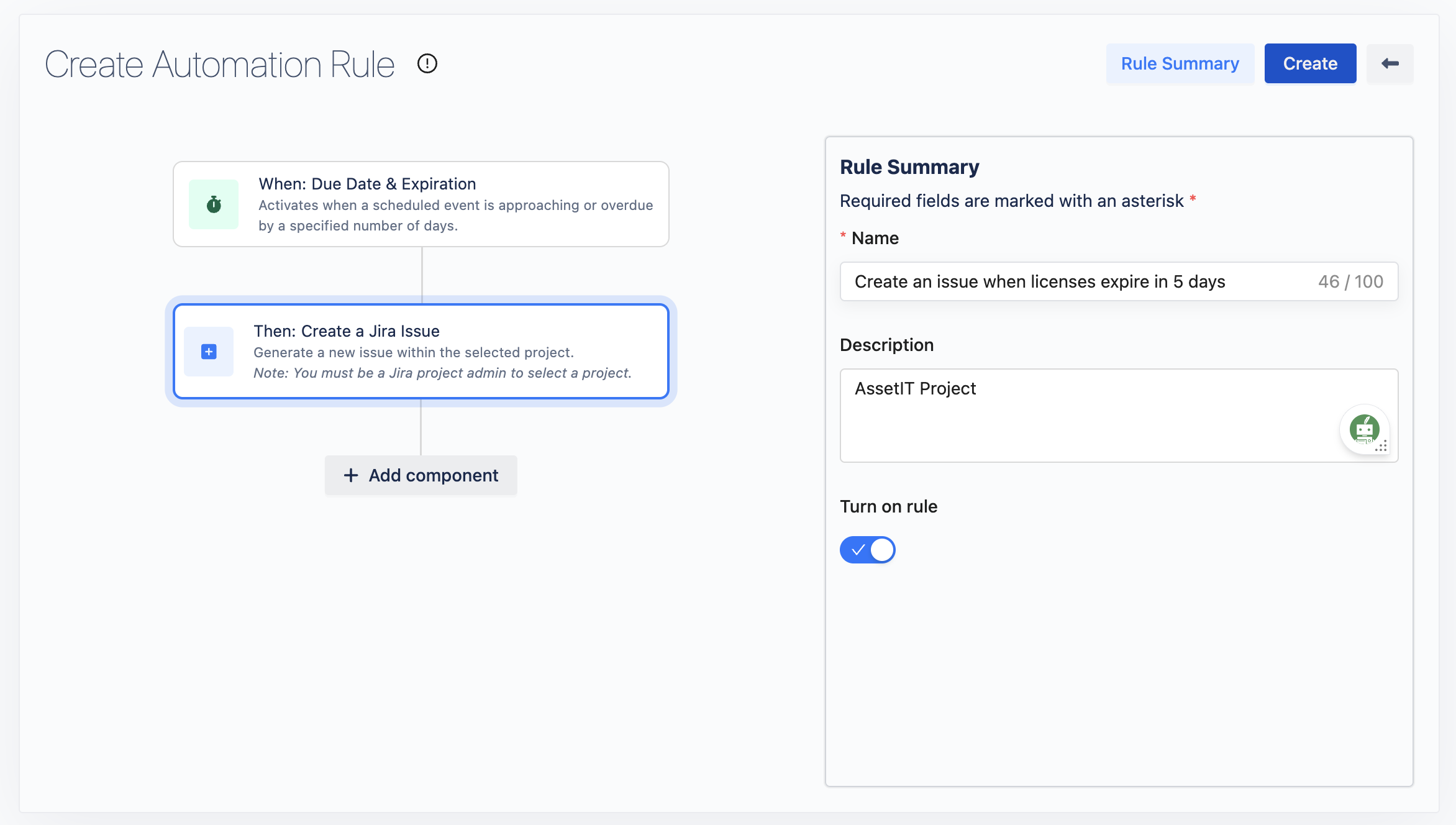Click the Create Automation Rule page heading
Screen dimensions: 1456x825
pos(220,64)
